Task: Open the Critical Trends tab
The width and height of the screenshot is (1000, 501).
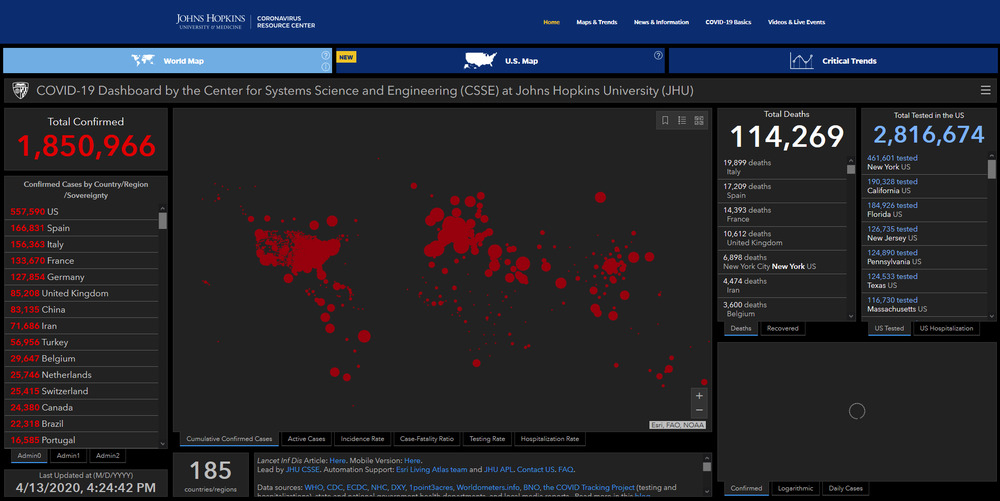Action: (832, 61)
